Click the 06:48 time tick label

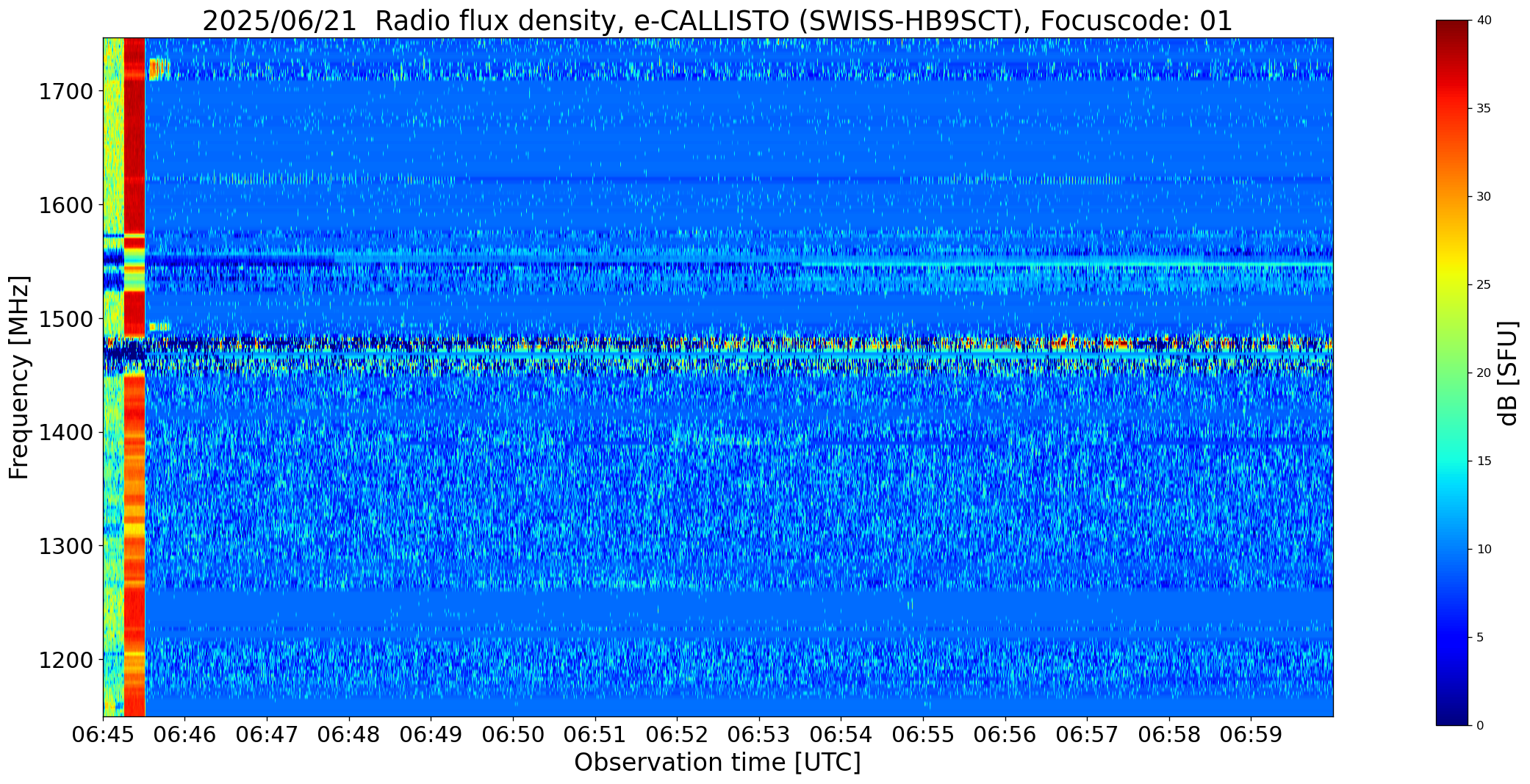[349, 735]
